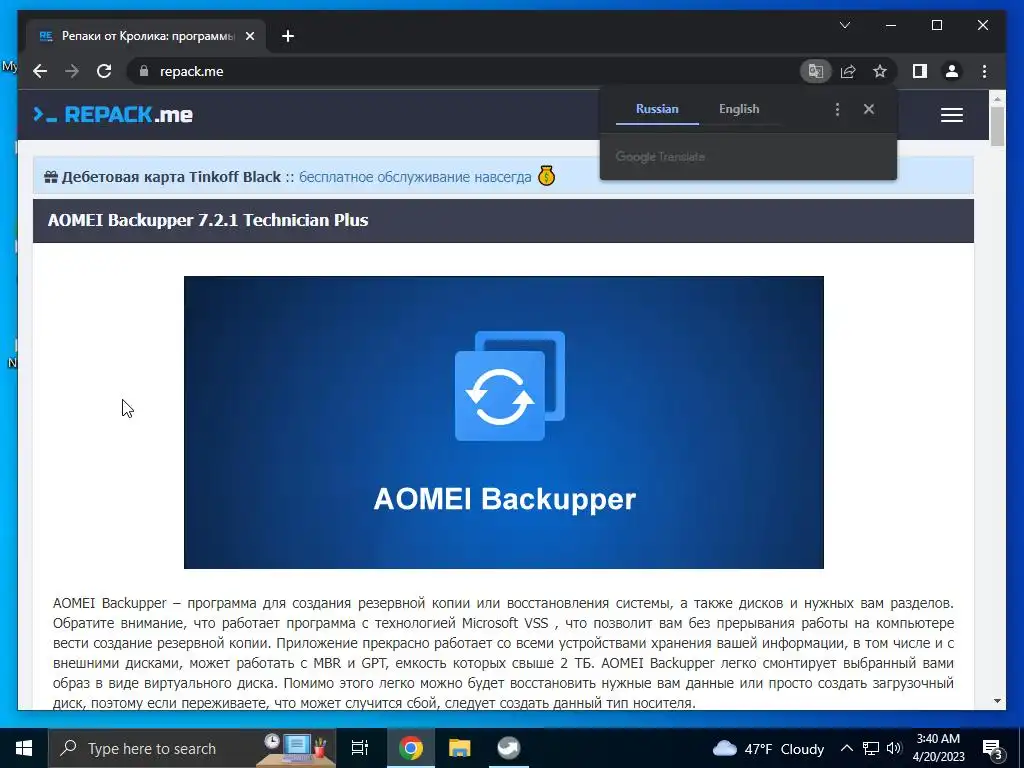Open the network status tray icon
The image size is (1024, 768).
coord(871,748)
